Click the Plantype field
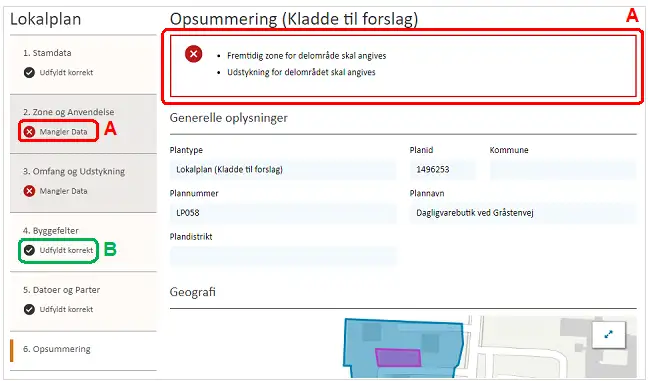The image size is (648, 381). (x=283, y=170)
